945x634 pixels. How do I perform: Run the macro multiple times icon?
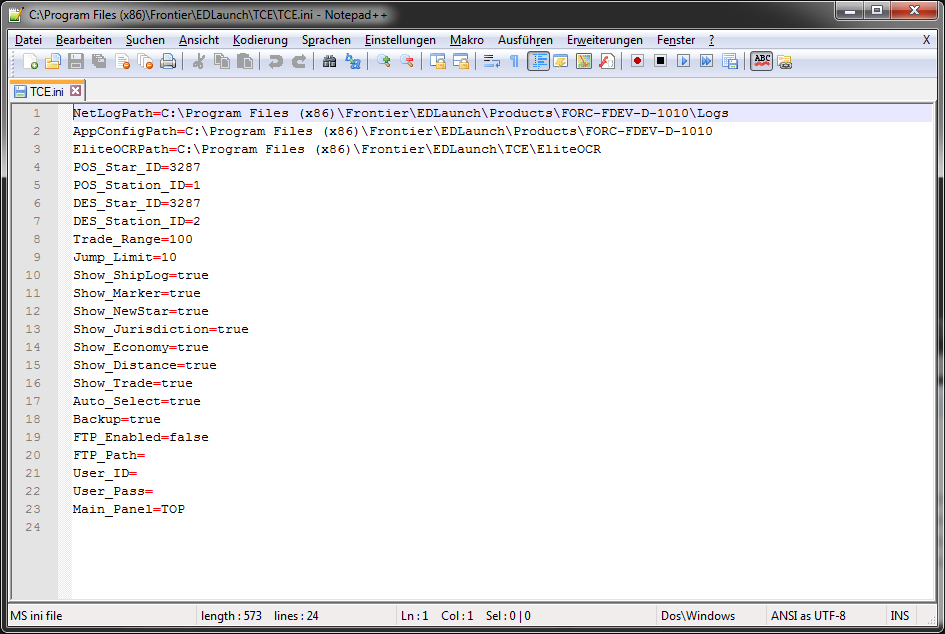706,61
